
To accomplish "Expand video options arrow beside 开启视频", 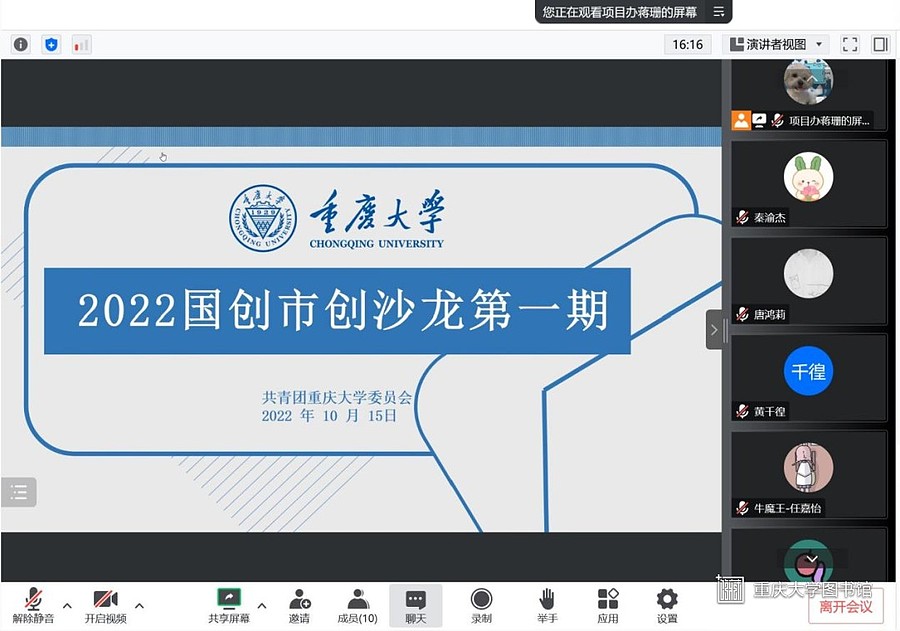I will [139, 606].
